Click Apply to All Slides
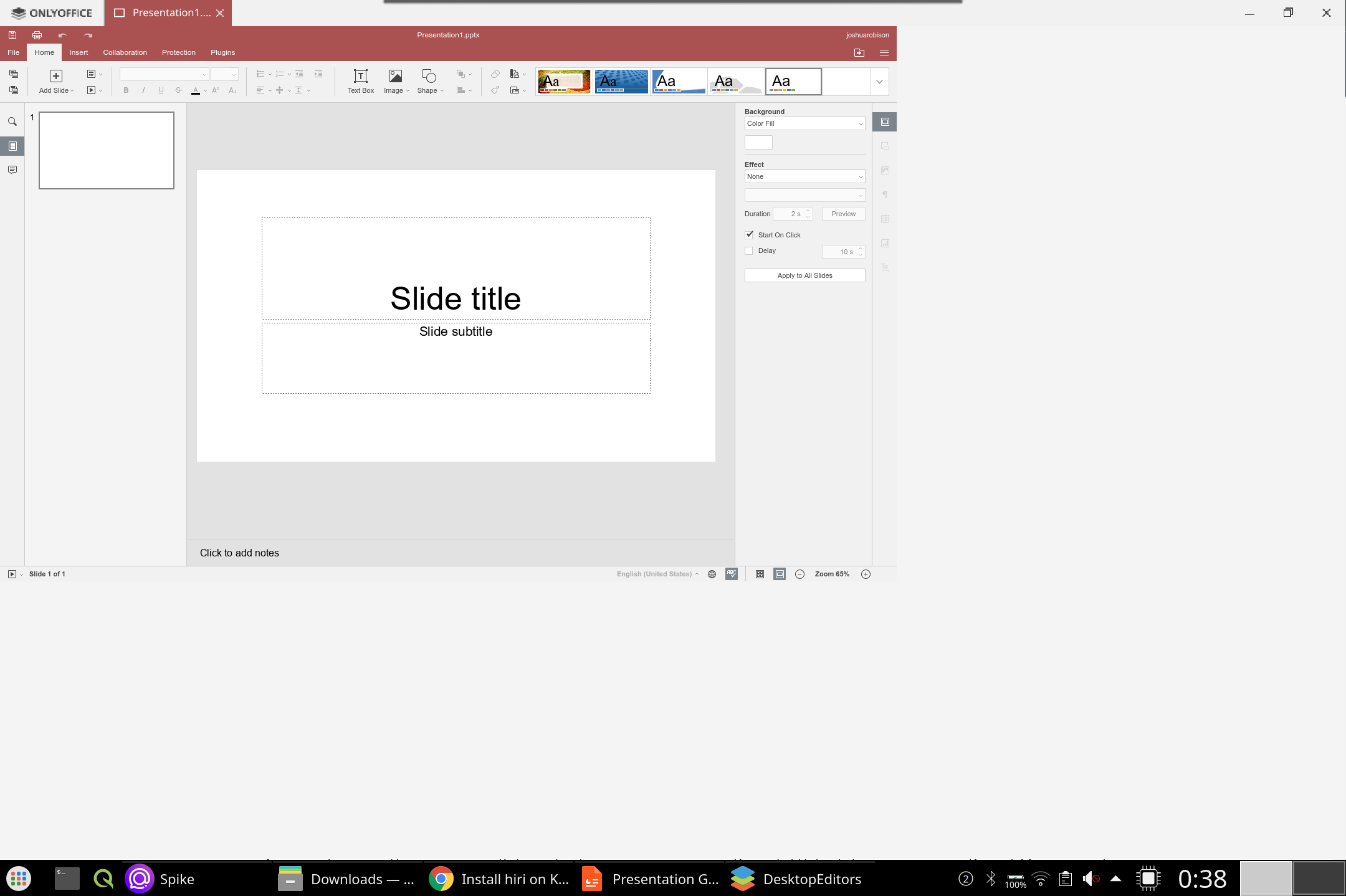Screen dimensions: 1346x896 (804, 275)
